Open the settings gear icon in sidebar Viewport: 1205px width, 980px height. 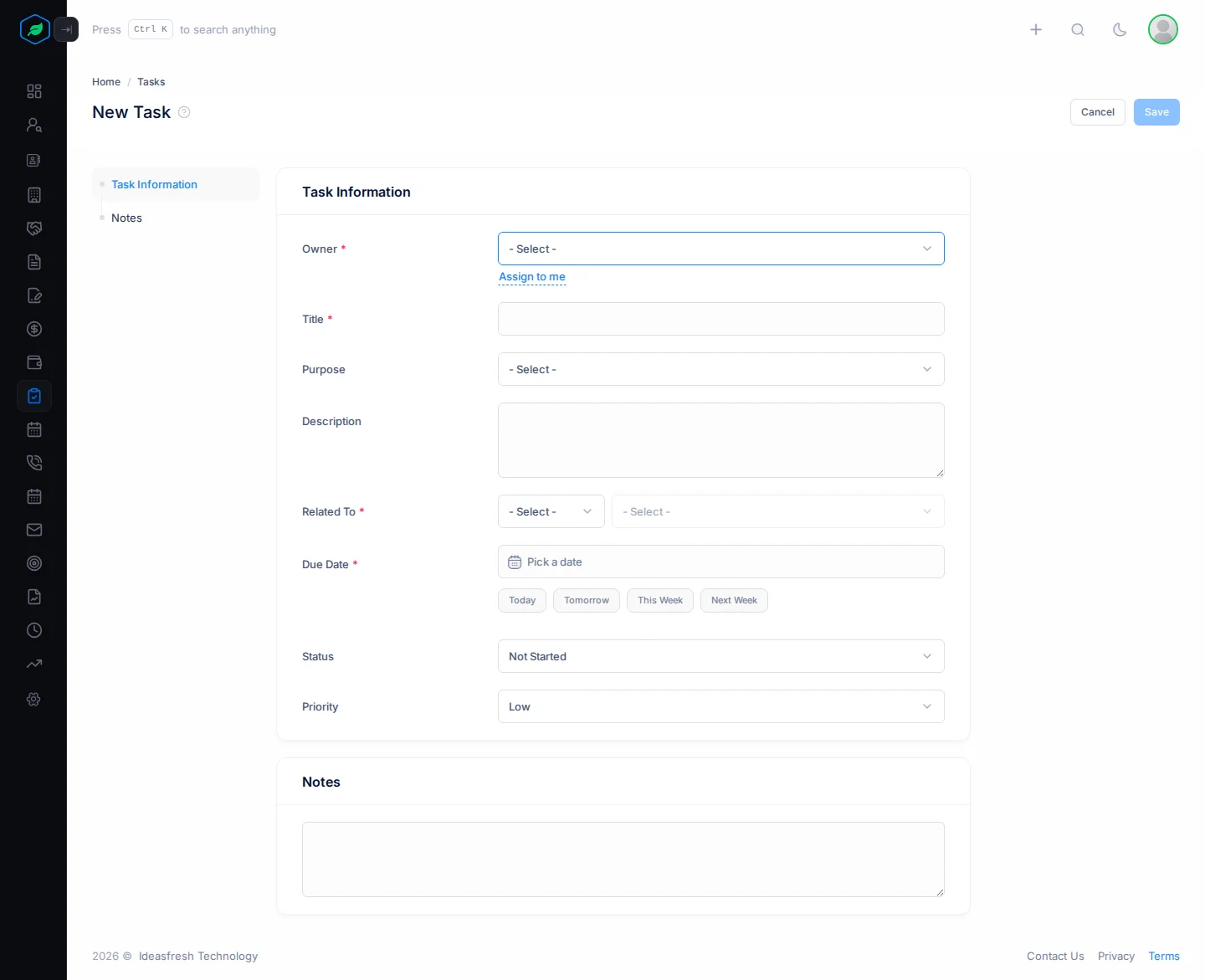pos(34,699)
